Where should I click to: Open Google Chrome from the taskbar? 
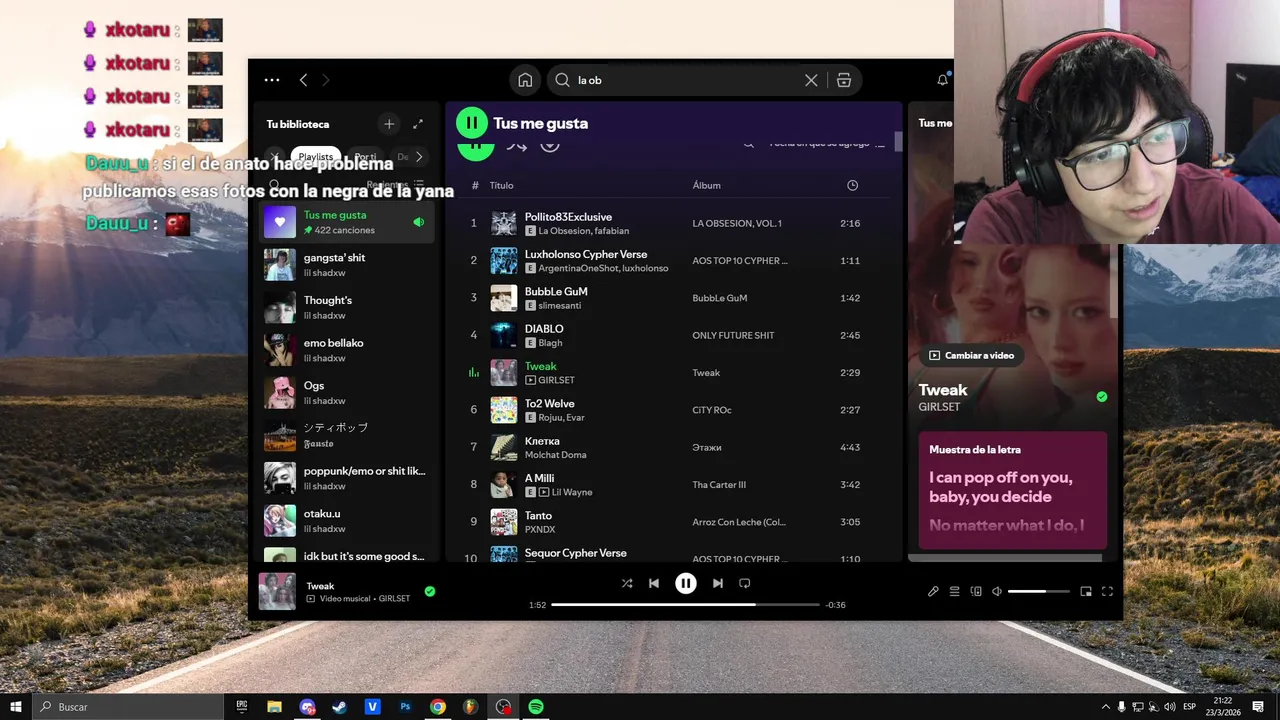pos(438,707)
